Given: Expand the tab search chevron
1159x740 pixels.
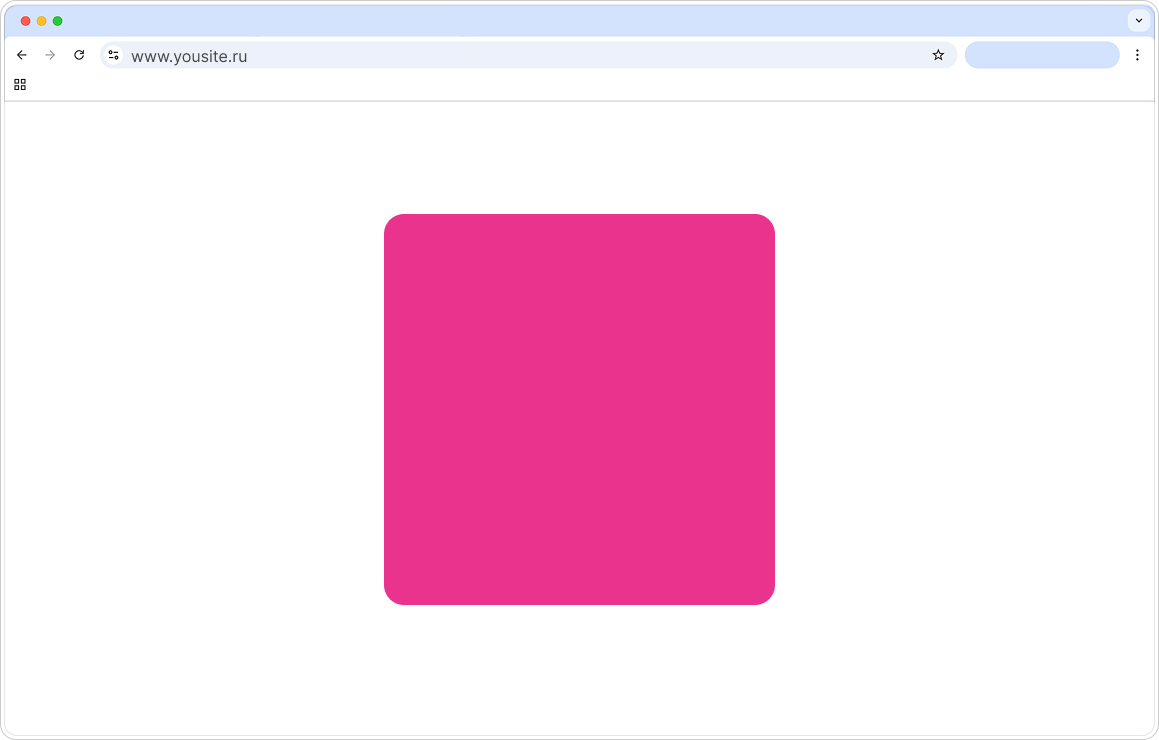Looking at the screenshot, I should 1139,21.
